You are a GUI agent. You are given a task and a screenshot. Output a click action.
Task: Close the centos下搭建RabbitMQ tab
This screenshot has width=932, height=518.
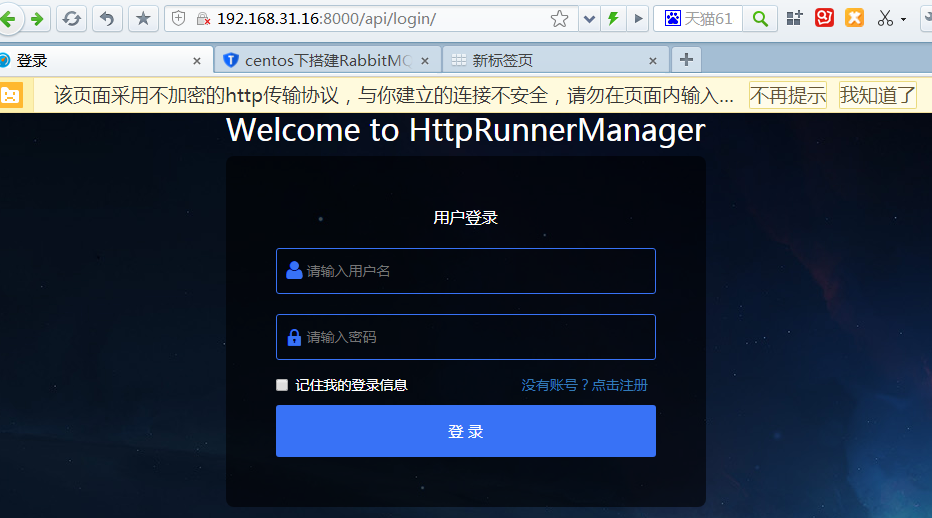[x=425, y=61]
